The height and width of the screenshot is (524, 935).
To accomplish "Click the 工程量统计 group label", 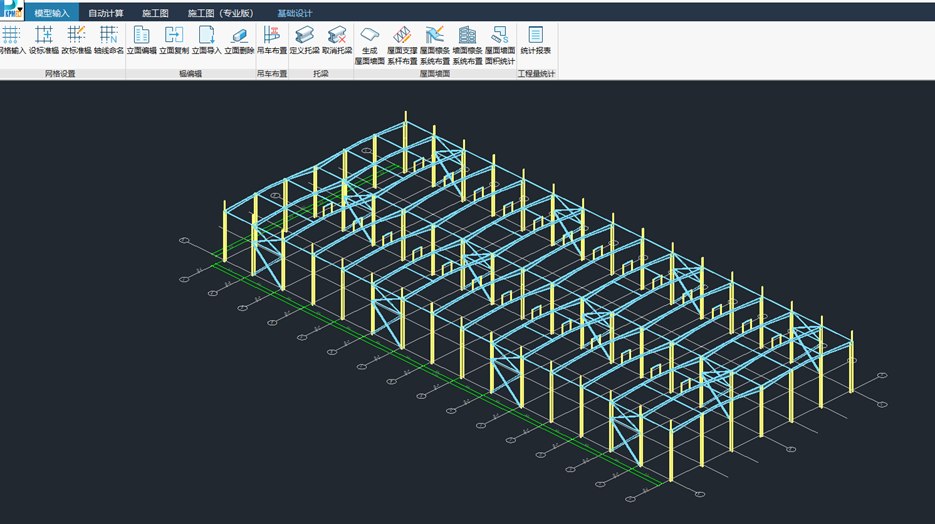I will (x=536, y=74).
